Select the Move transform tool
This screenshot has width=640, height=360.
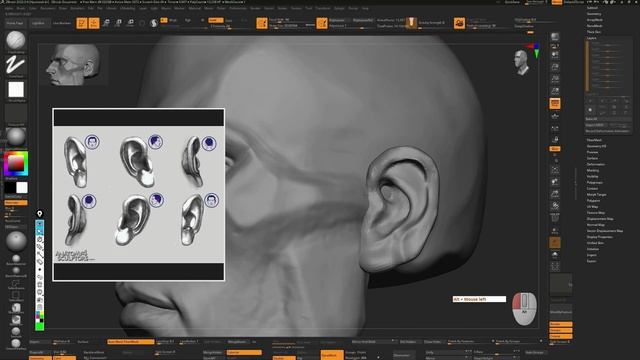(x=106, y=23)
